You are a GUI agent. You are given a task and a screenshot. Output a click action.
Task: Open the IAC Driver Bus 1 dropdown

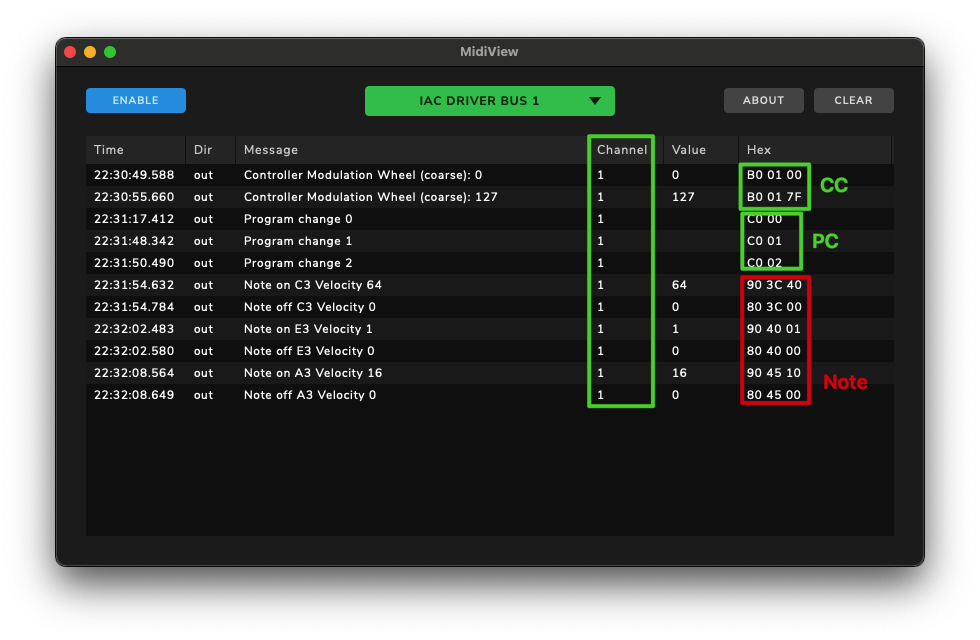489,101
